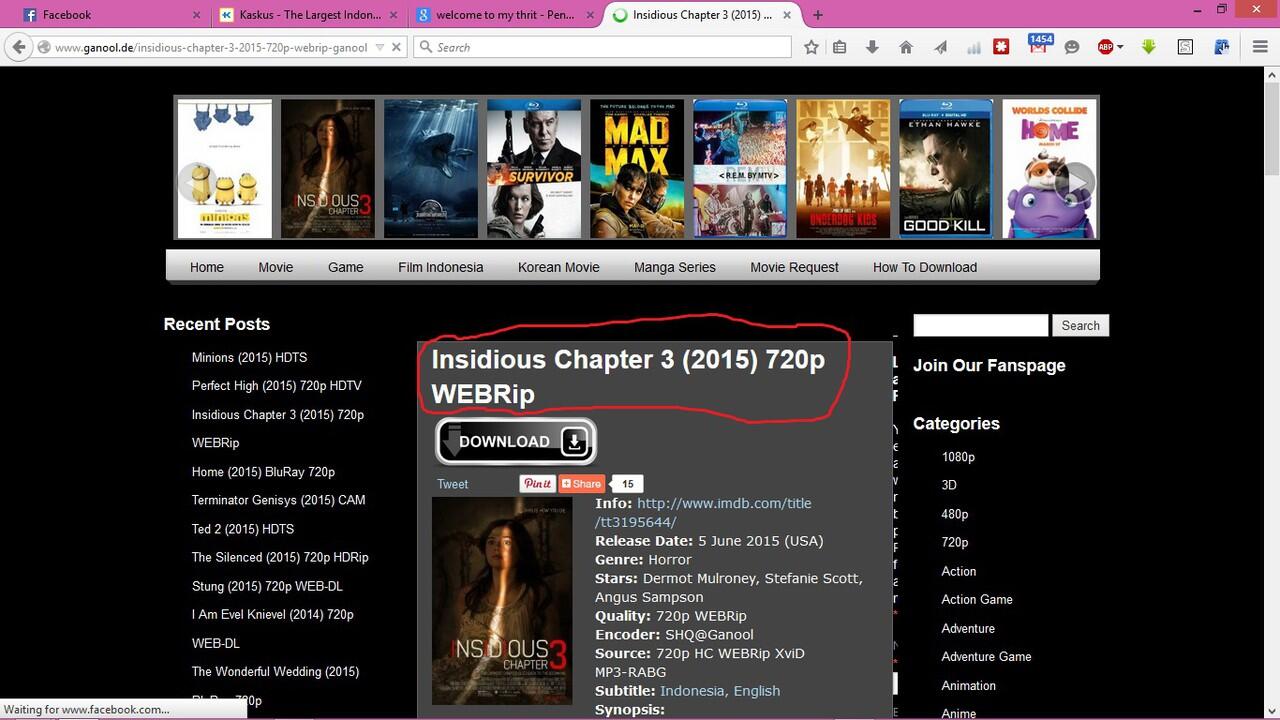Click the orange Share button
This screenshot has width=1280, height=720.
pyautogui.click(x=582, y=484)
